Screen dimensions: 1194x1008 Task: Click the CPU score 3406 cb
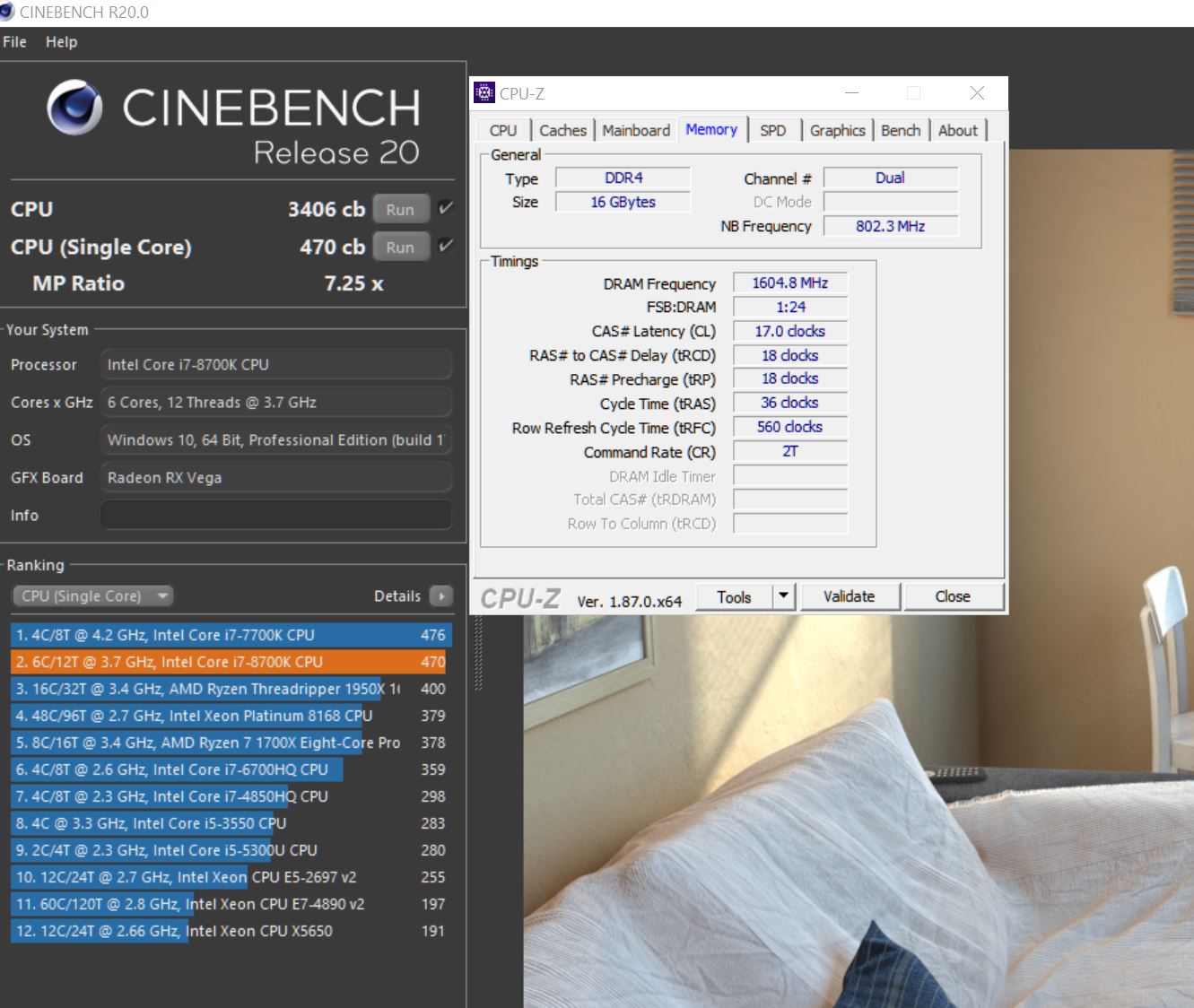tap(327, 209)
